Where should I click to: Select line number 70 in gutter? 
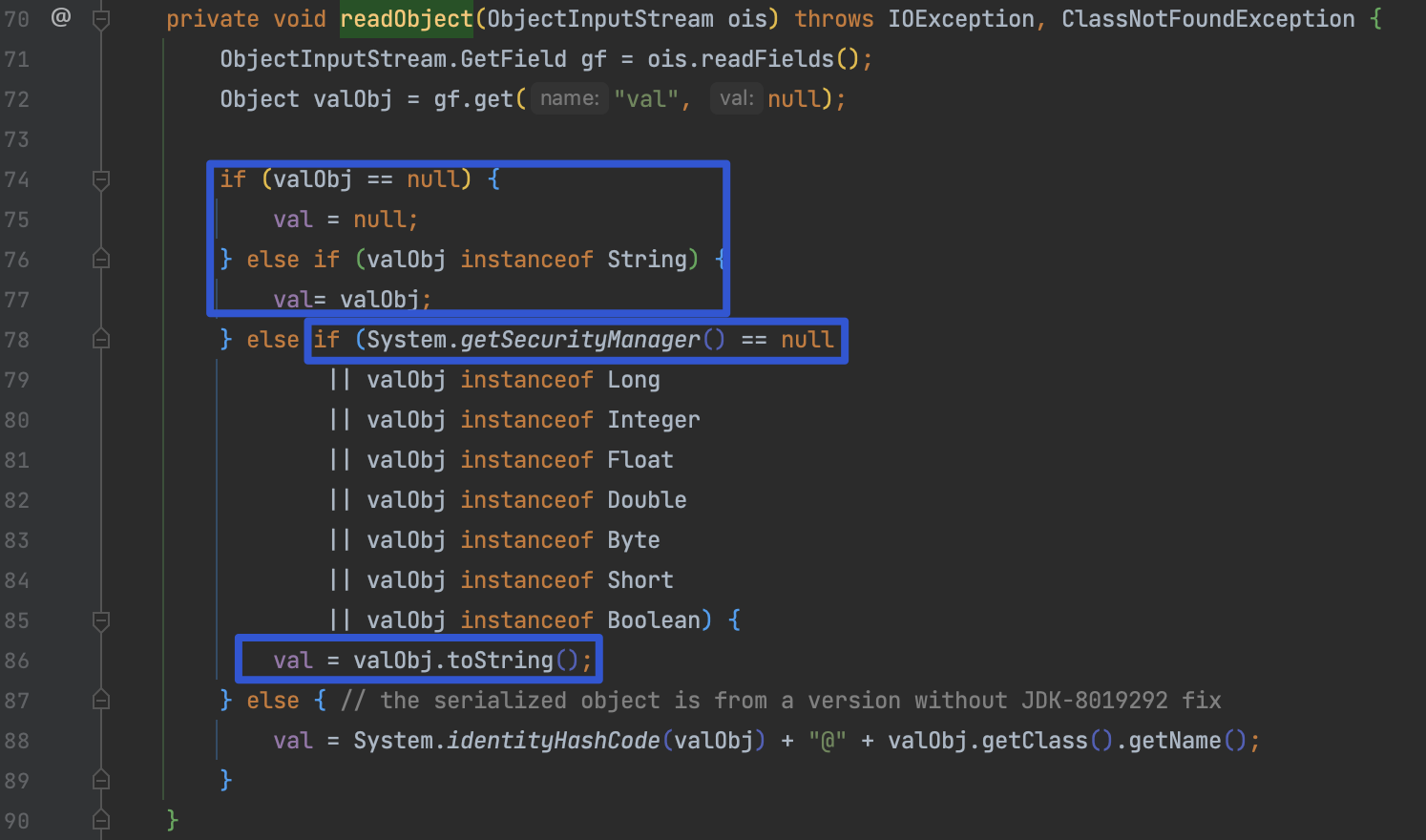(x=16, y=19)
